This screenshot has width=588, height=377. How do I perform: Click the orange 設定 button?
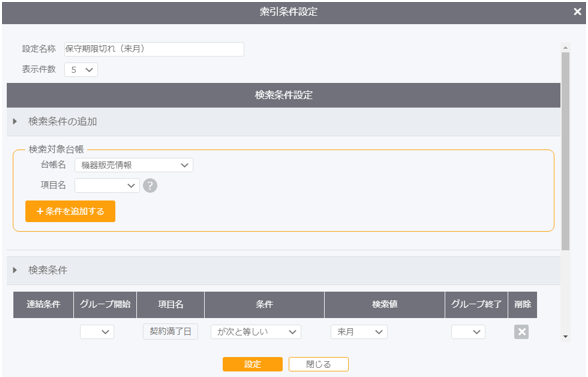point(252,364)
